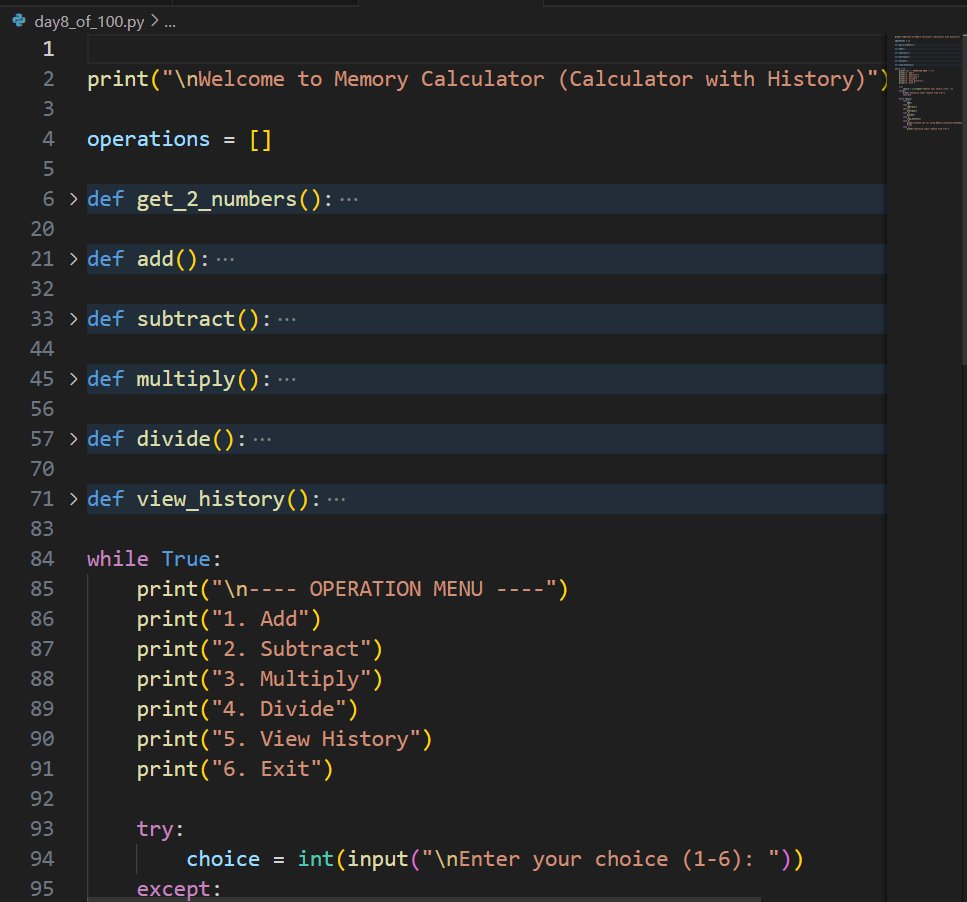Click the 'while' keyword on line 84
The height and width of the screenshot is (902, 967).
(x=118, y=559)
